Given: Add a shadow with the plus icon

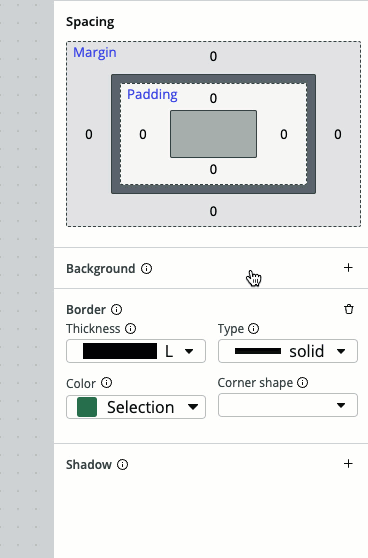Looking at the screenshot, I should click(348, 464).
